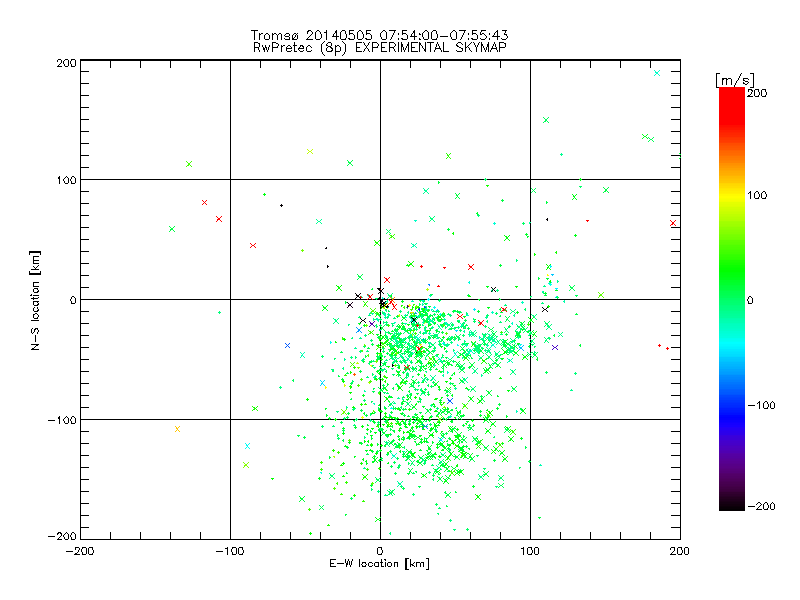Image resolution: width=800 pixels, height=600 pixels.
Task: Click the cyan band of the colorbar
Action: [x=732, y=342]
